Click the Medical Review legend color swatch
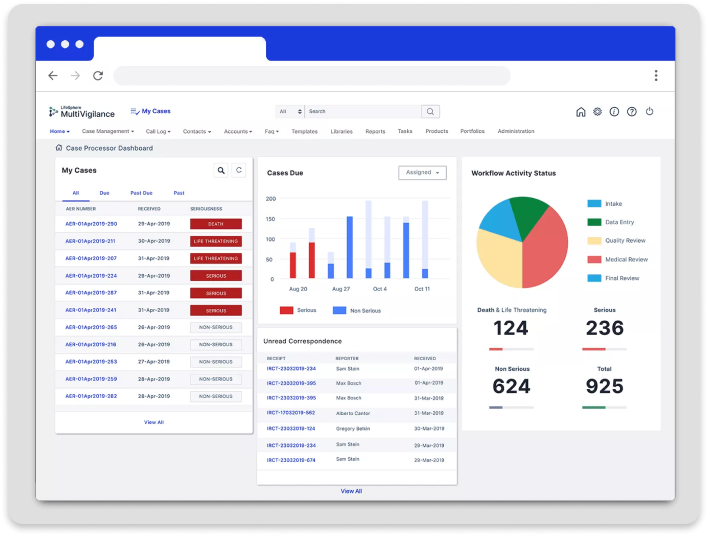The width and height of the screenshot is (708, 536). click(594, 260)
